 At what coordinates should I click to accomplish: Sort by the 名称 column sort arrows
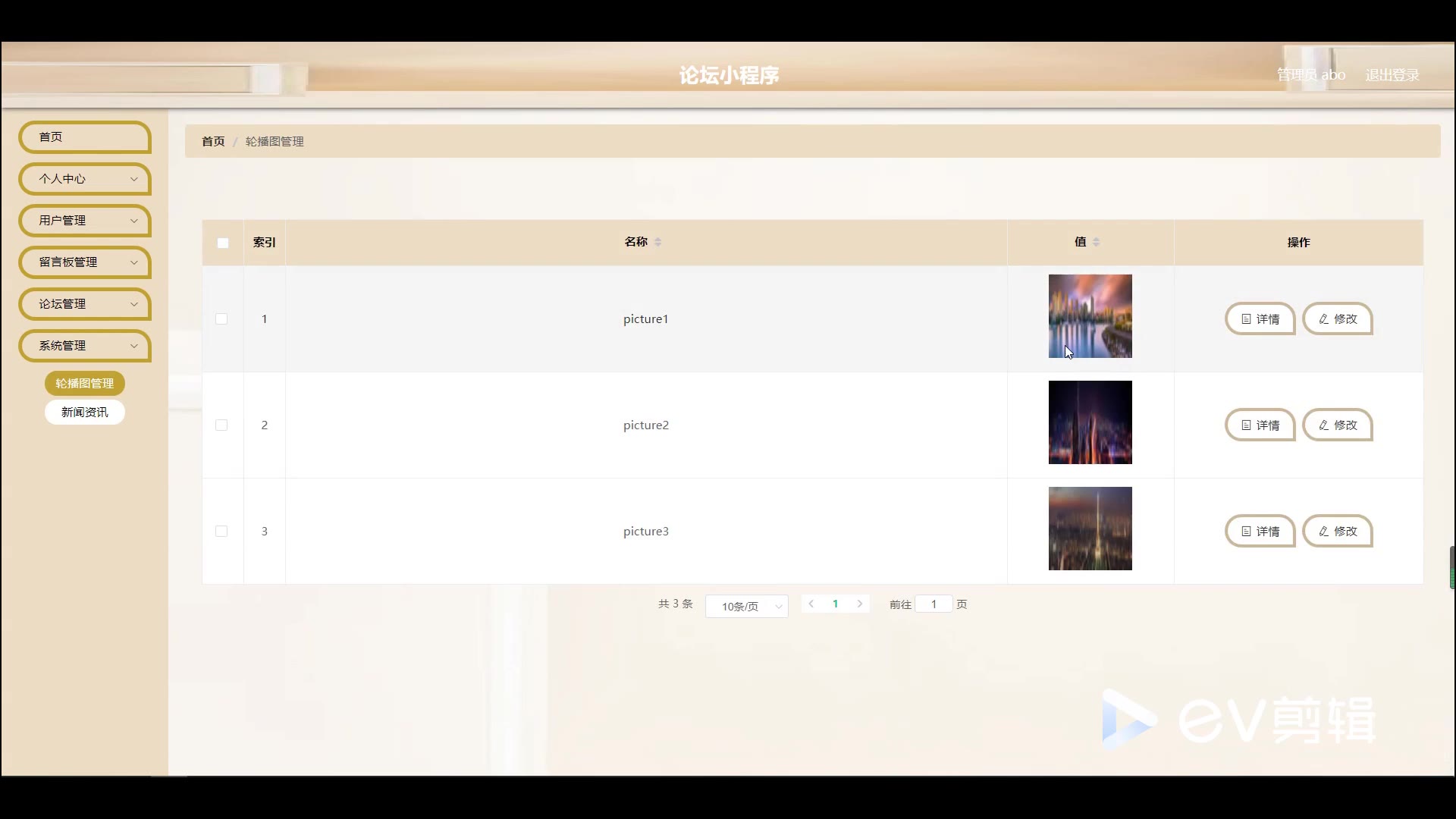click(x=657, y=242)
